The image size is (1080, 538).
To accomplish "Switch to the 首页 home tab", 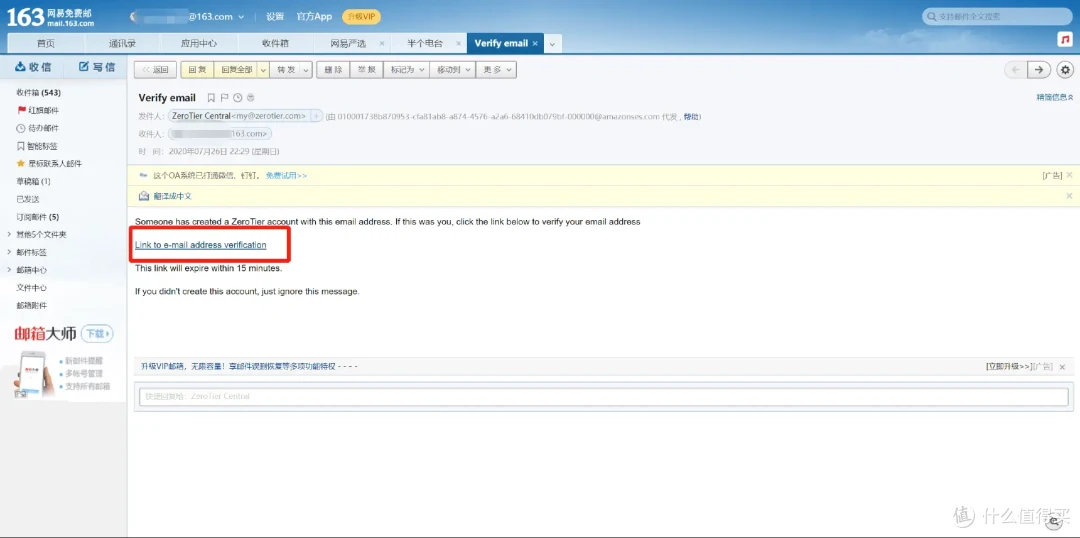I will click(x=46, y=43).
